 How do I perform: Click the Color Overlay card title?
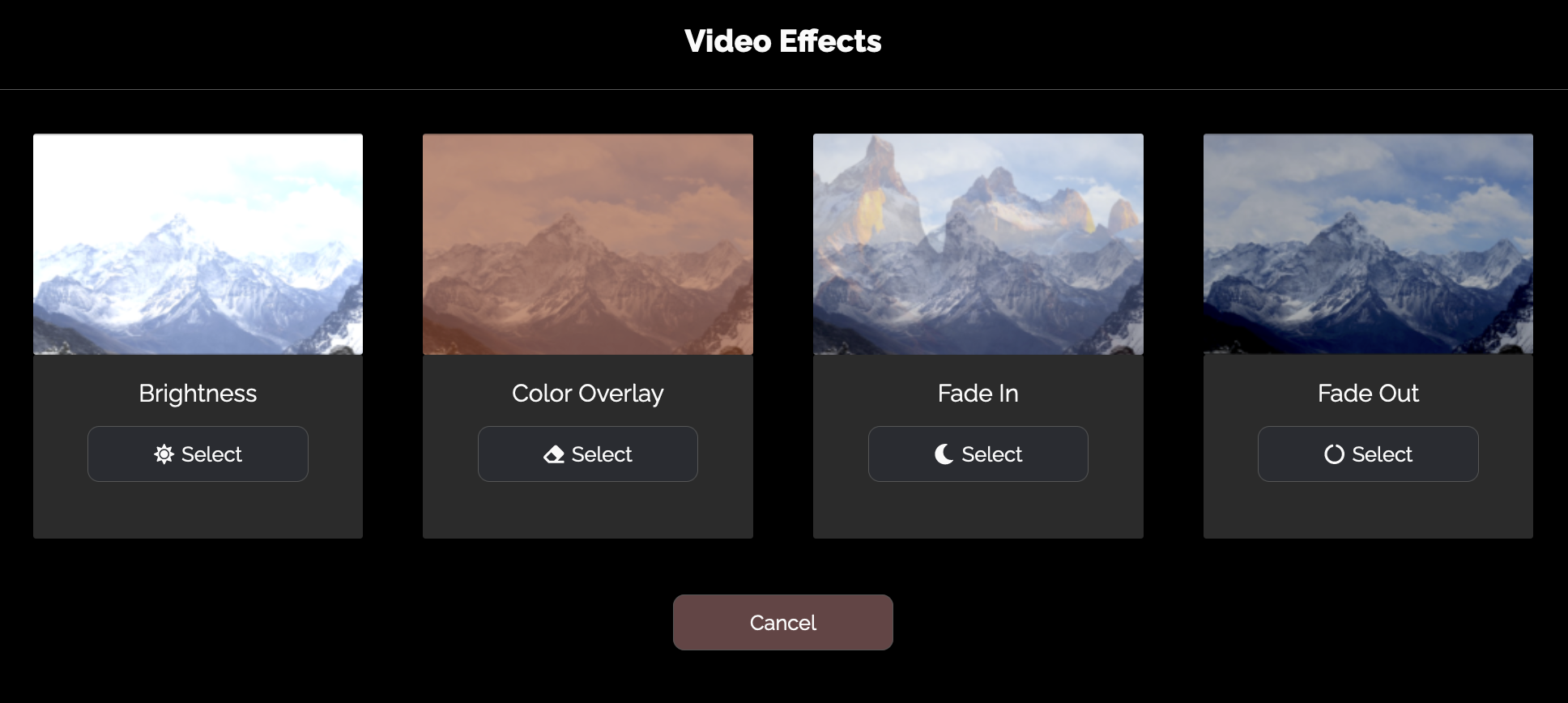tap(588, 394)
